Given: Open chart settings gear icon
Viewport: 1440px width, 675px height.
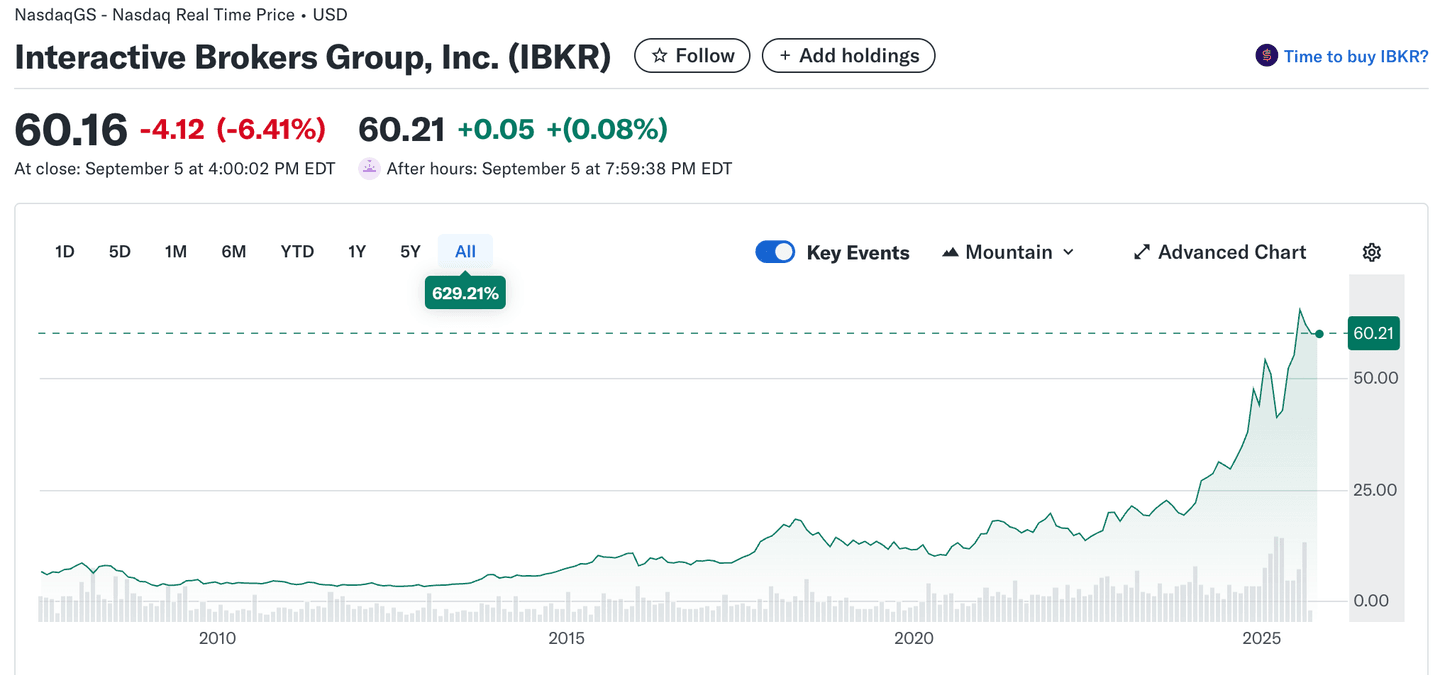Looking at the screenshot, I should coord(1372,252).
